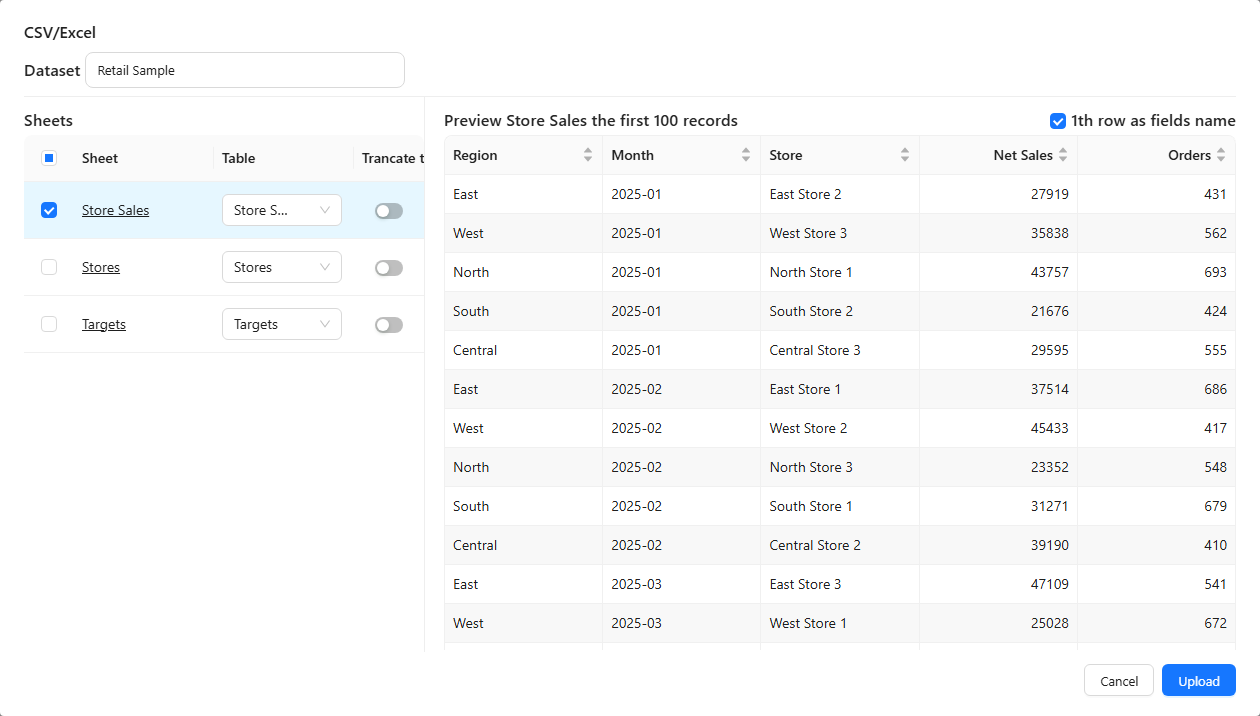This screenshot has width=1260, height=716.
Task: Select the cell North Store 3
Action: point(840,467)
